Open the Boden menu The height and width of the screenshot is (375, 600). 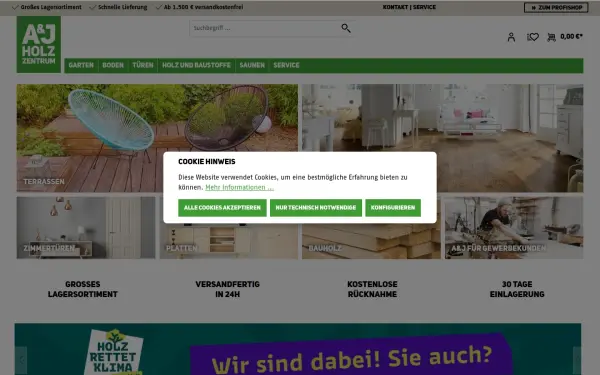point(113,65)
